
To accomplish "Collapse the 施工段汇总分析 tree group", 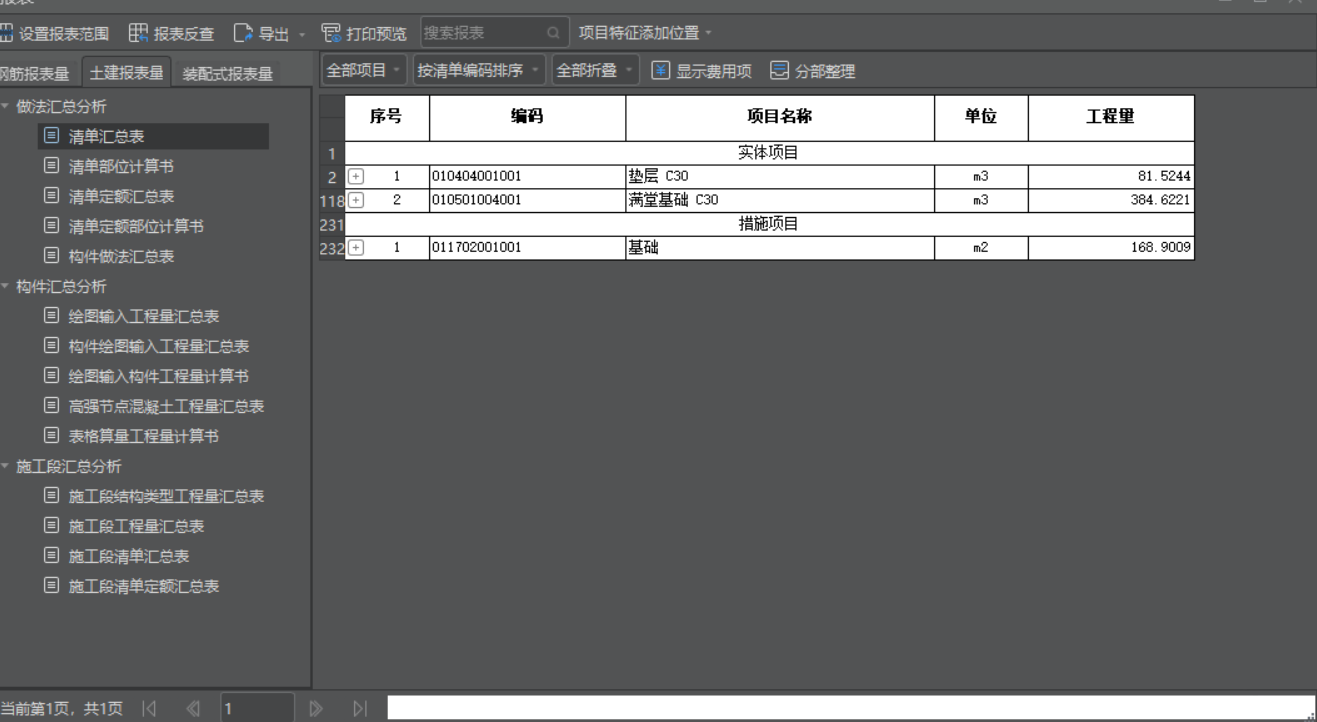I will point(5,467).
